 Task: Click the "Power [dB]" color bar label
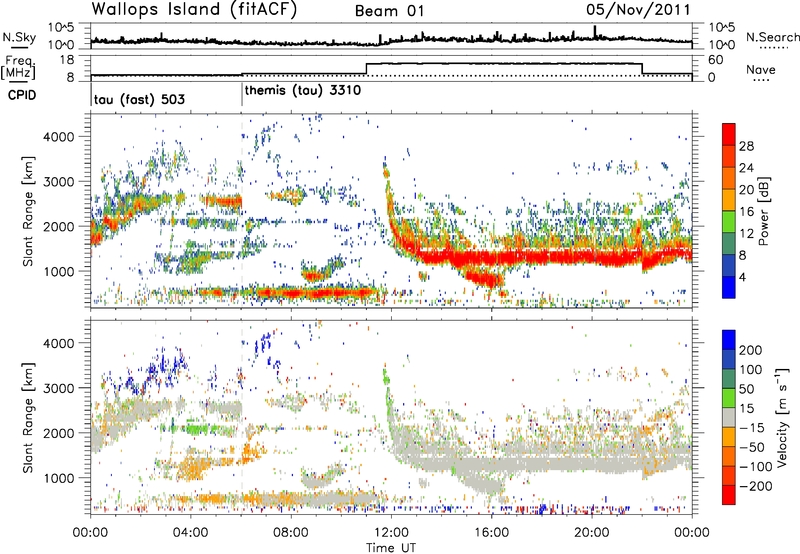coord(763,211)
